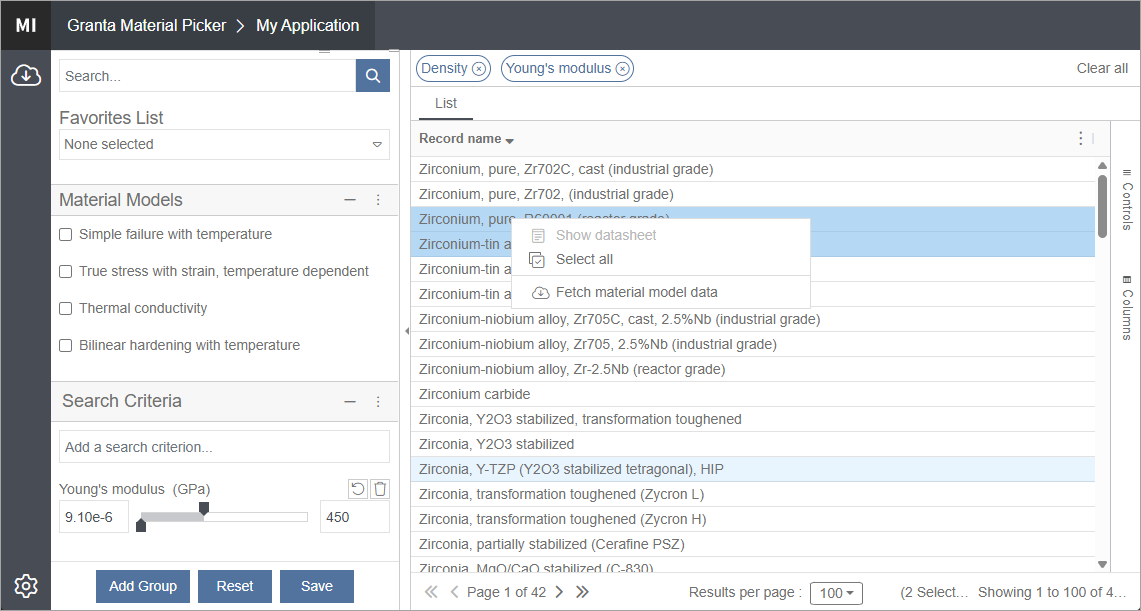The height and width of the screenshot is (611, 1141).
Task: Enable True stress with strain model
Action: point(65,271)
